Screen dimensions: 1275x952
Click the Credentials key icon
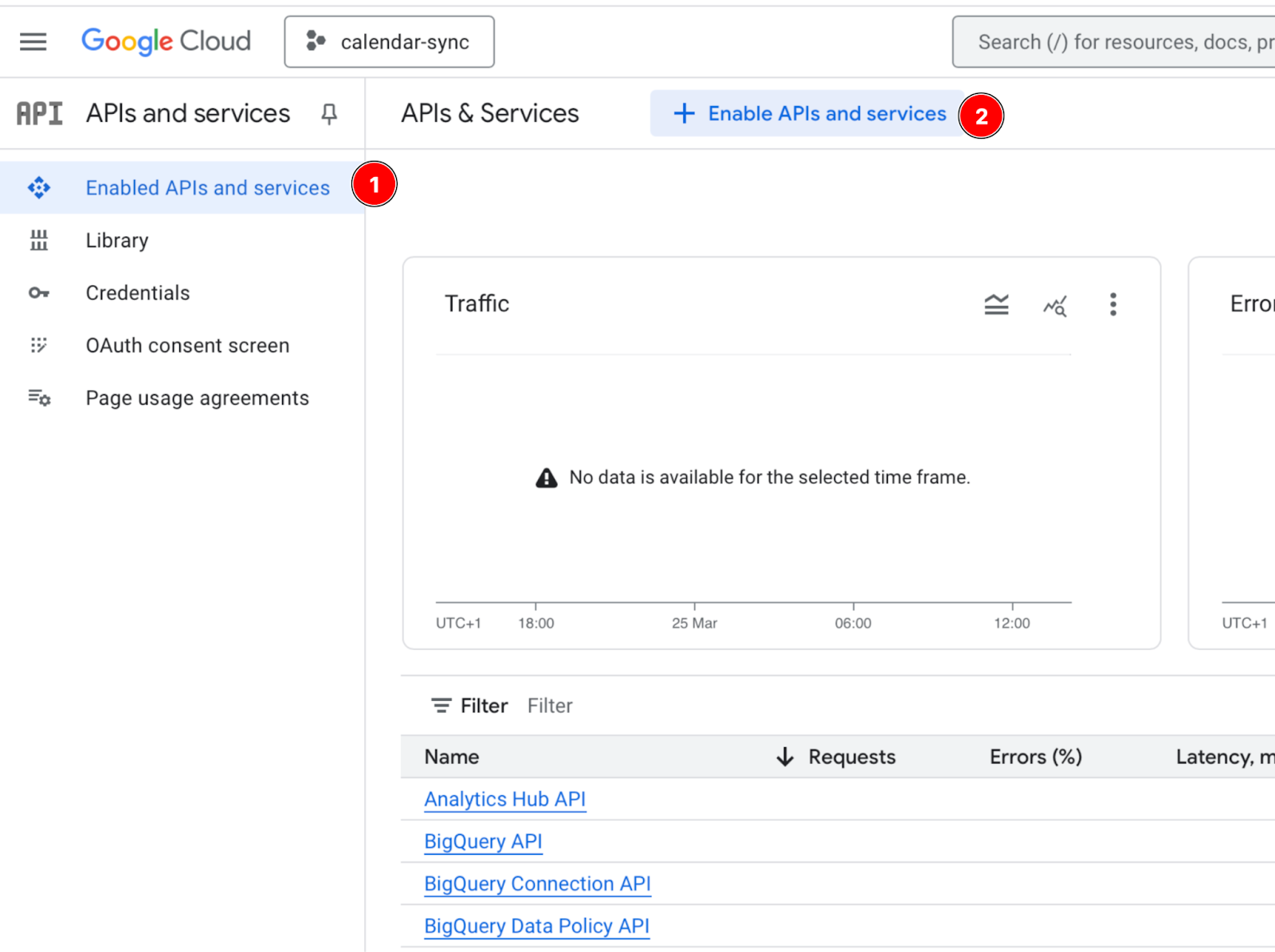(38, 293)
